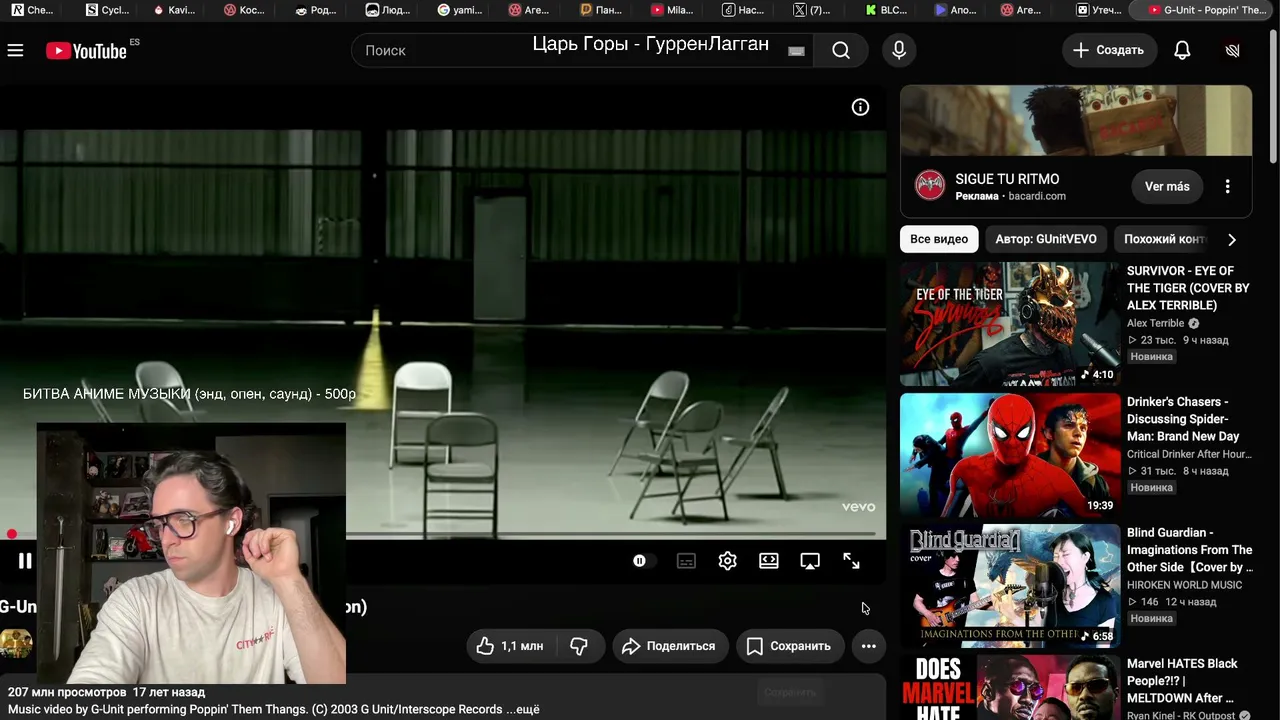Switch to the Утеч browser tab
The width and height of the screenshot is (1280, 720).
(1098, 10)
